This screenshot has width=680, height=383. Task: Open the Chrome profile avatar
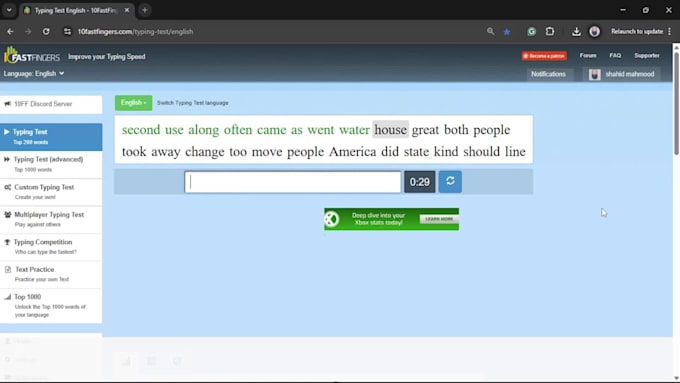coord(595,31)
